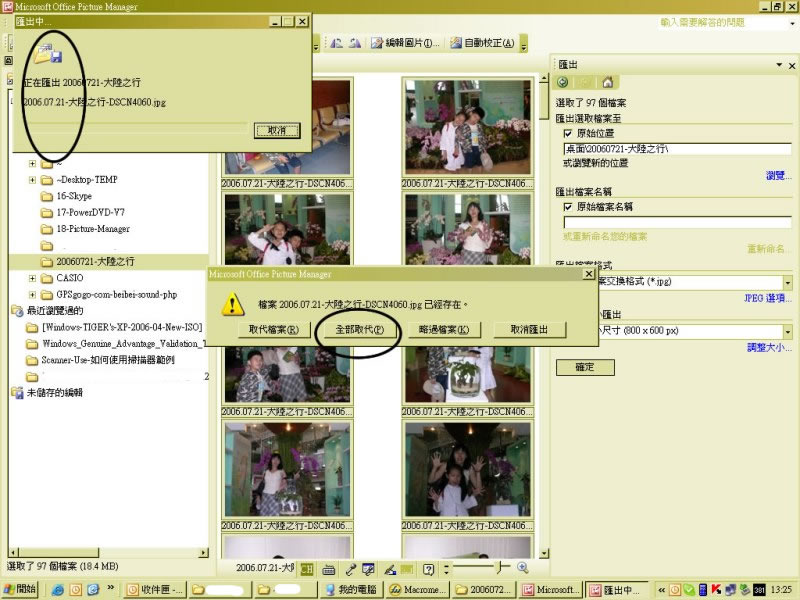Image resolution: width=800 pixels, height=600 pixels.
Task: Click the Rotate Right toolbar icon
Action: pyautogui.click(x=355, y=43)
